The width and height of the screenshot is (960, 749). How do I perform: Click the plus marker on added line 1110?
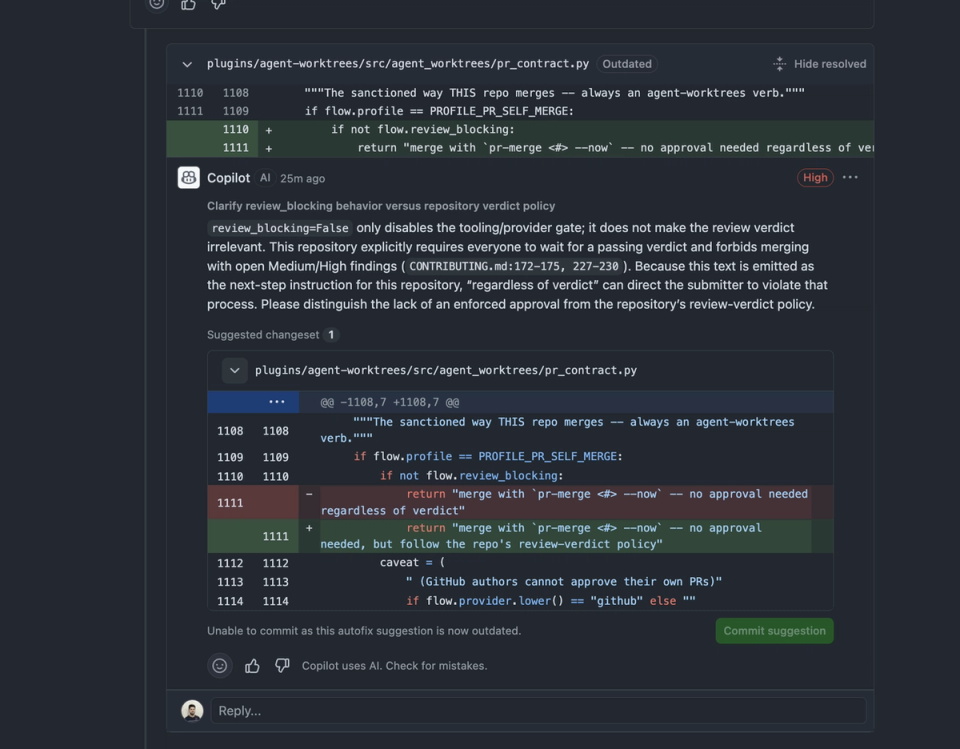(268, 130)
